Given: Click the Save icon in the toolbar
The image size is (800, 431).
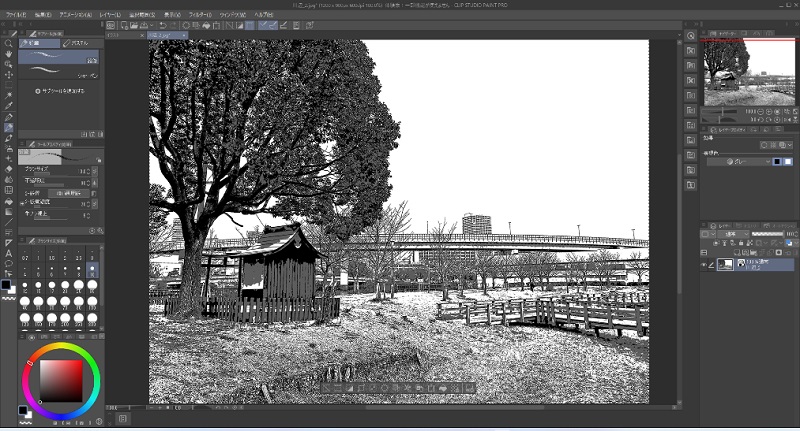Looking at the screenshot, I should (144, 25).
